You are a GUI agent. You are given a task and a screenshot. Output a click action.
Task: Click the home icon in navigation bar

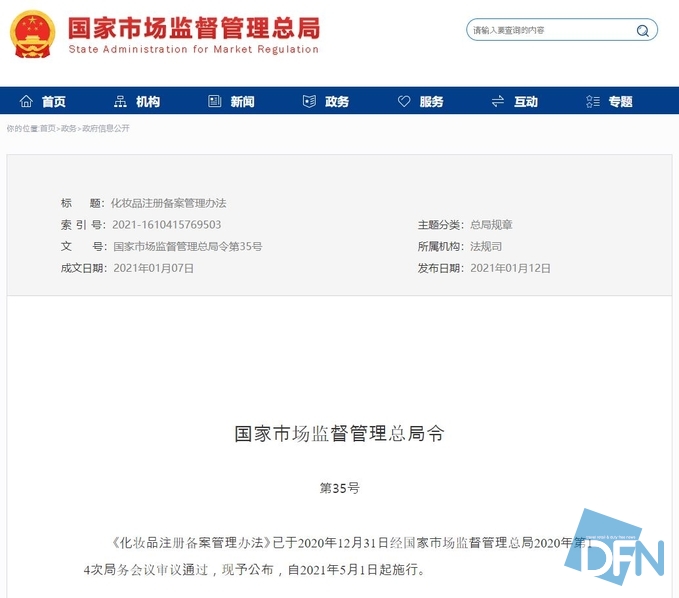[x=26, y=101]
